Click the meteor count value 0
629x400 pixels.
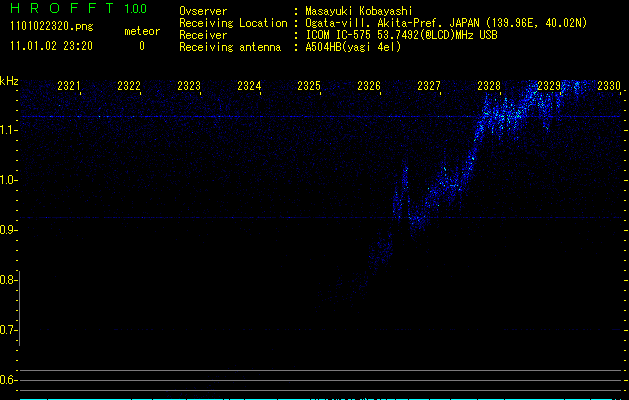[x=142, y=46]
